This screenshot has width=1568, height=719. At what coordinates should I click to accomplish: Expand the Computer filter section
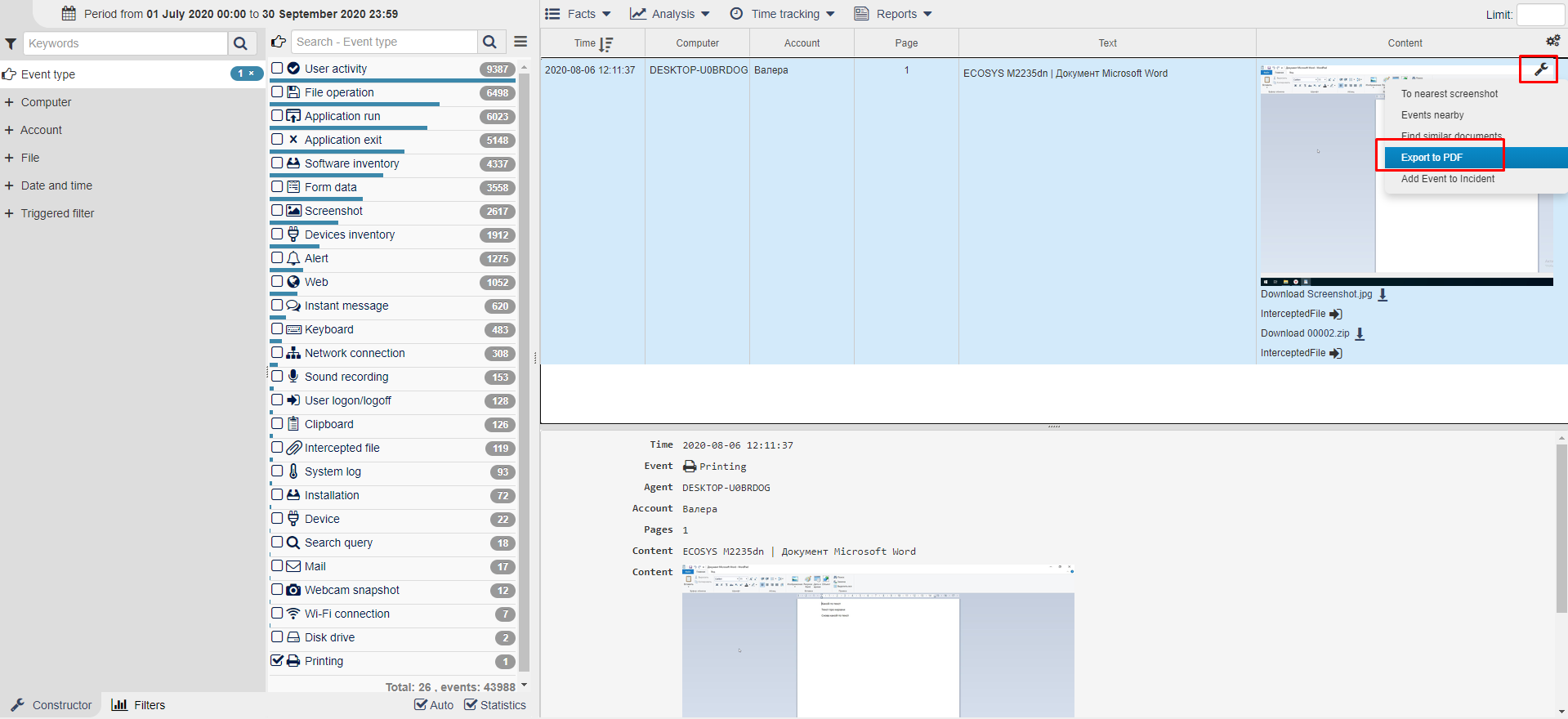pos(10,102)
